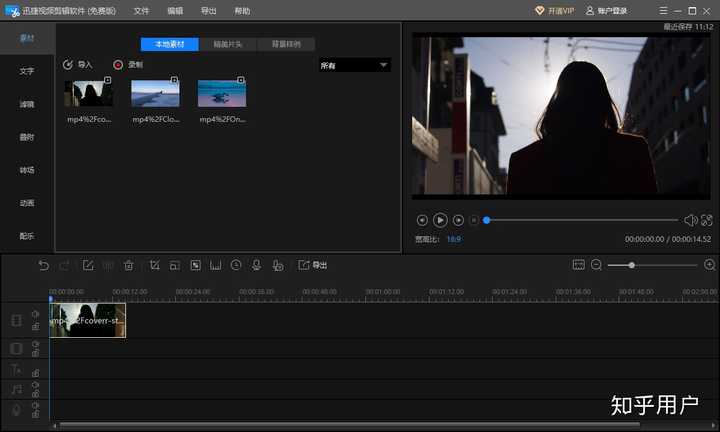Image resolution: width=720 pixels, height=432 pixels.
Task: Enter fullscreen preview mode
Action: click(x=707, y=220)
